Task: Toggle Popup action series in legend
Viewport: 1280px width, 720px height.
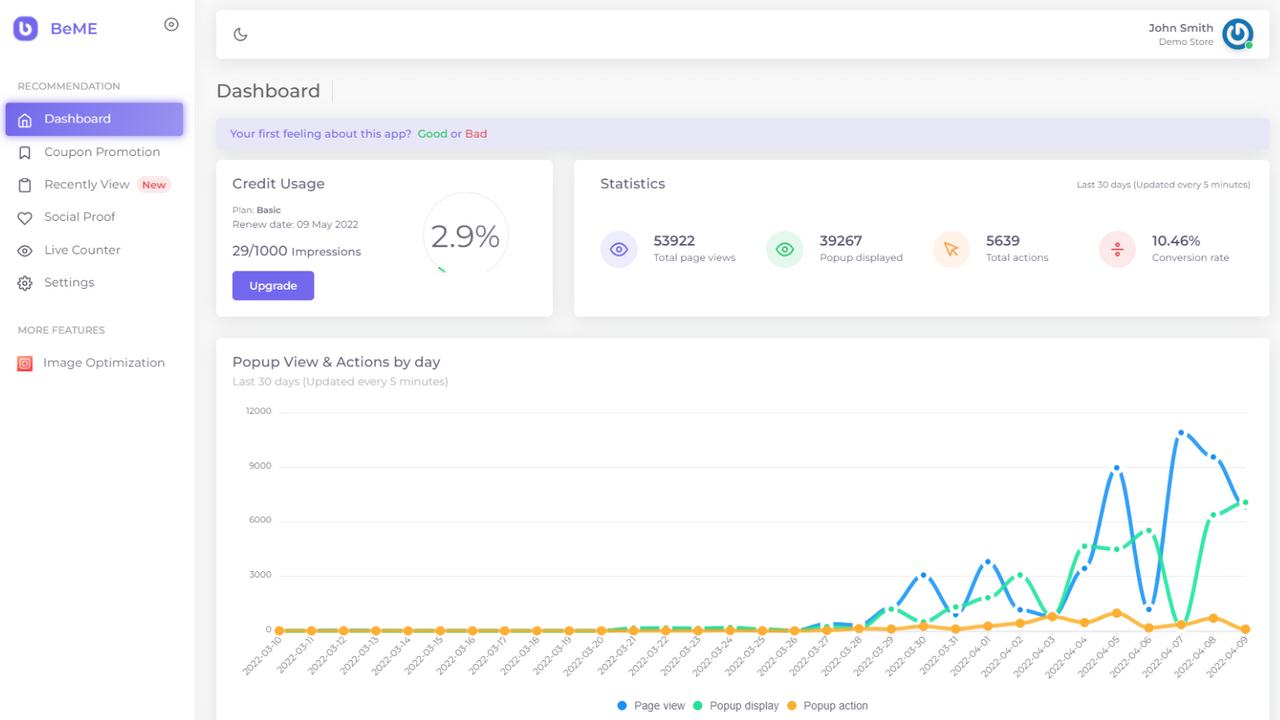Action: (x=827, y=706)
